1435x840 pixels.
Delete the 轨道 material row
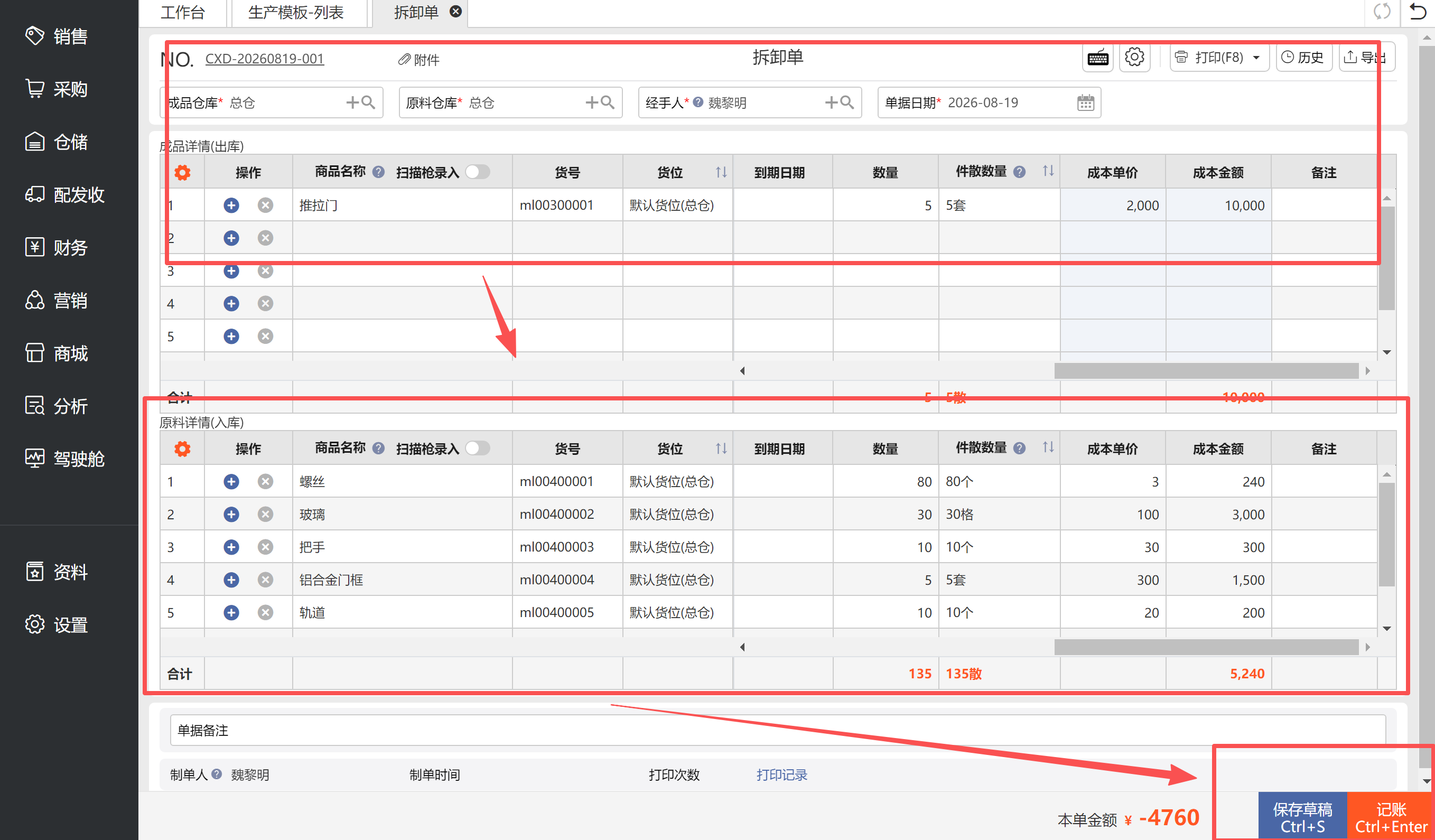265,612
